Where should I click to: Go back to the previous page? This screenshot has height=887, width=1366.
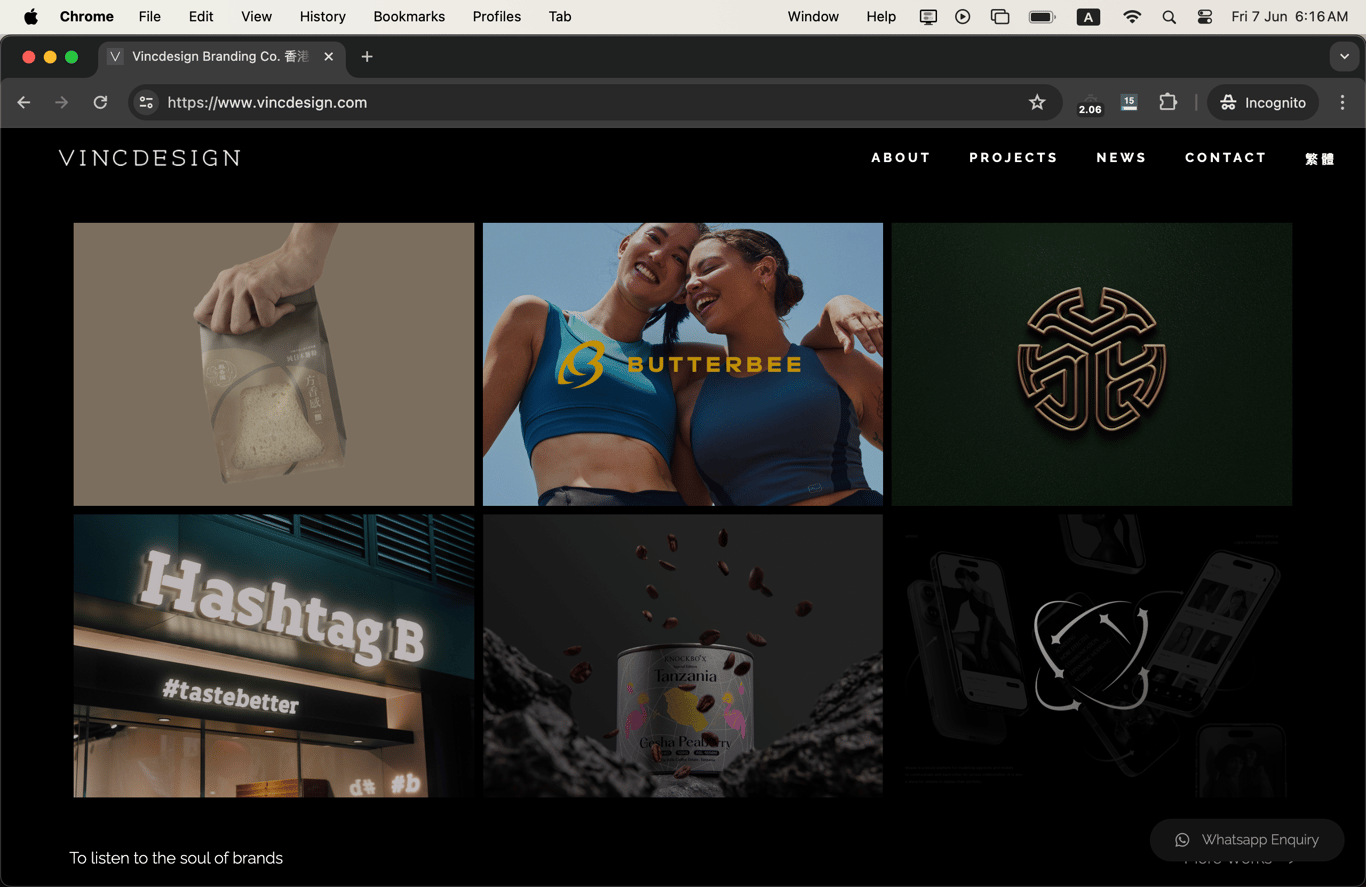(x=24, y=102)
